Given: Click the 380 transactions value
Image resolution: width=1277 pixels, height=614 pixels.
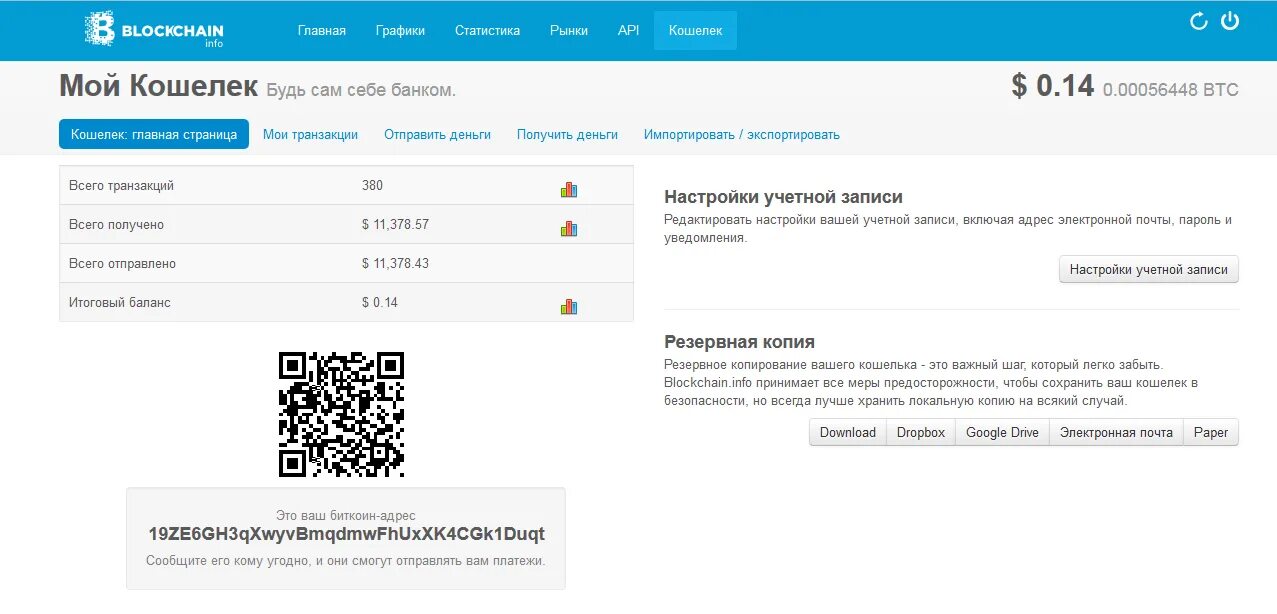Looking at the screenshot, I should [372, 185].
